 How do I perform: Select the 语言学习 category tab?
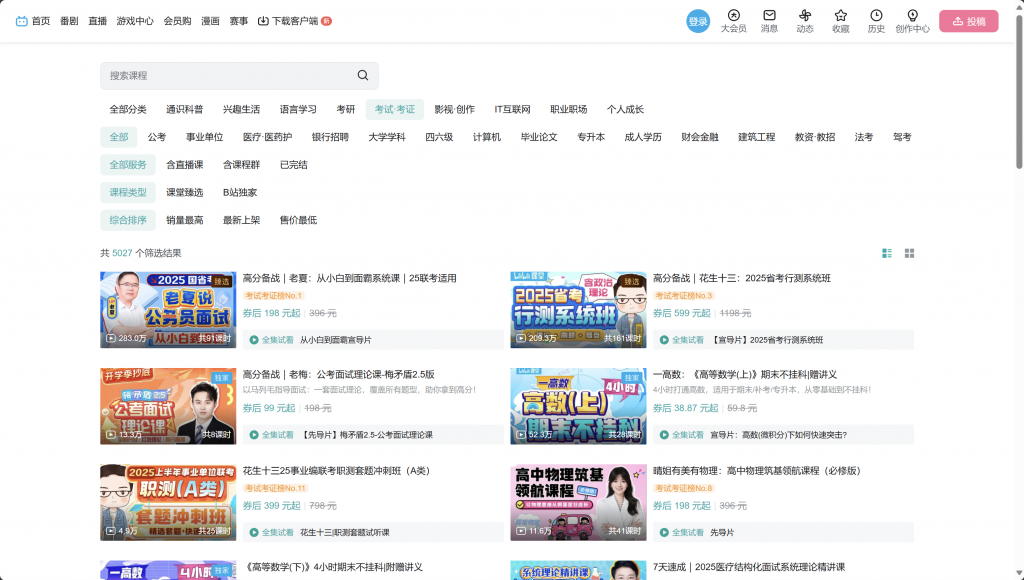point(298,109)
